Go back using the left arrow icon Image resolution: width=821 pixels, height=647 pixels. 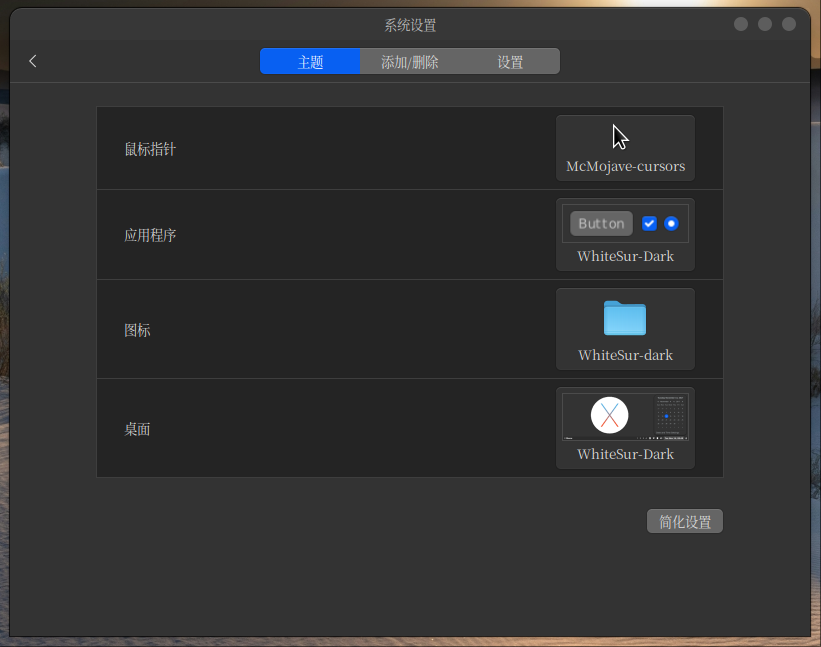(33, 61)
